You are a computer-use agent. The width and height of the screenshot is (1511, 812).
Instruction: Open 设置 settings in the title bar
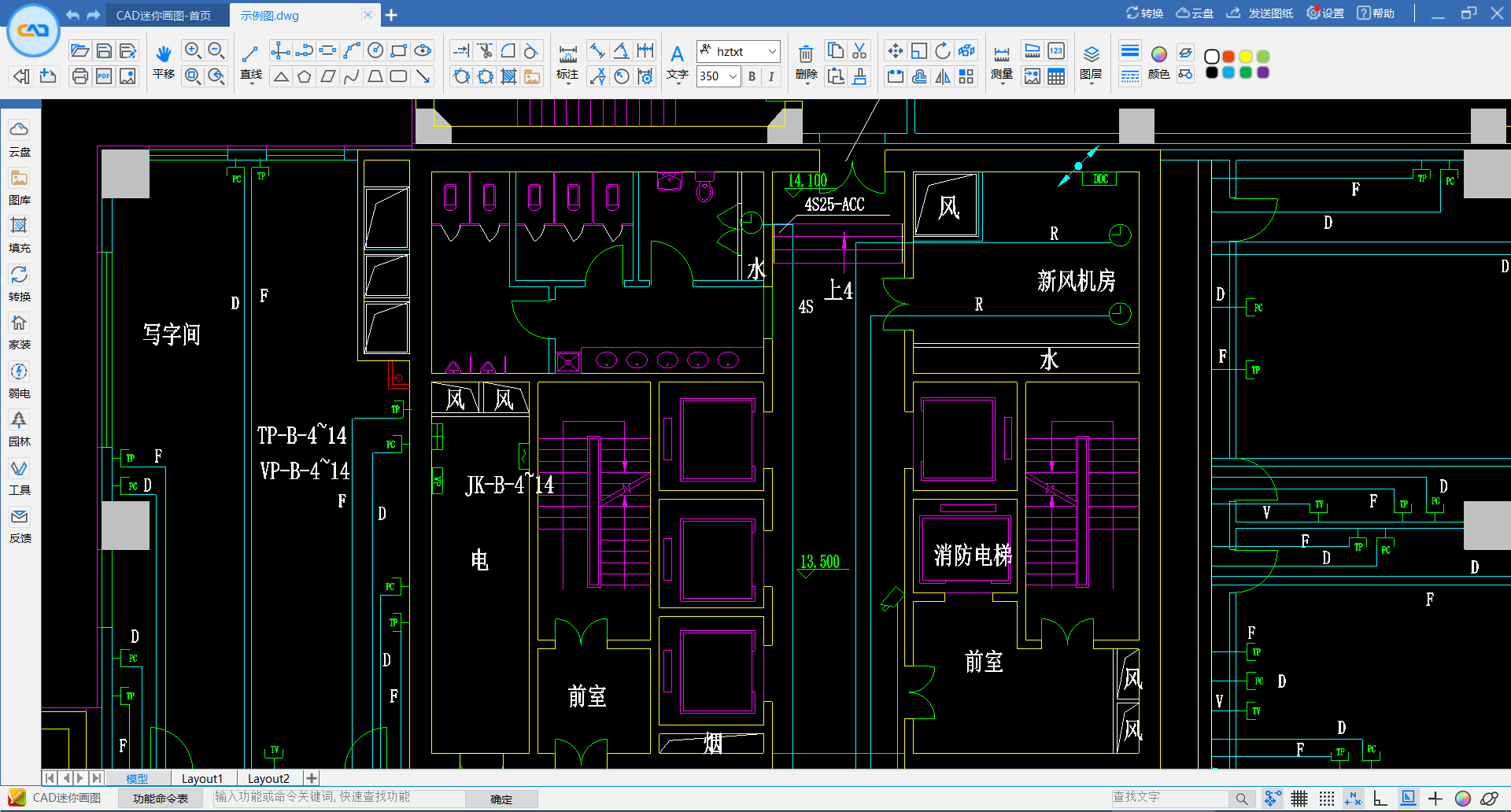(x=1326, y=13)
